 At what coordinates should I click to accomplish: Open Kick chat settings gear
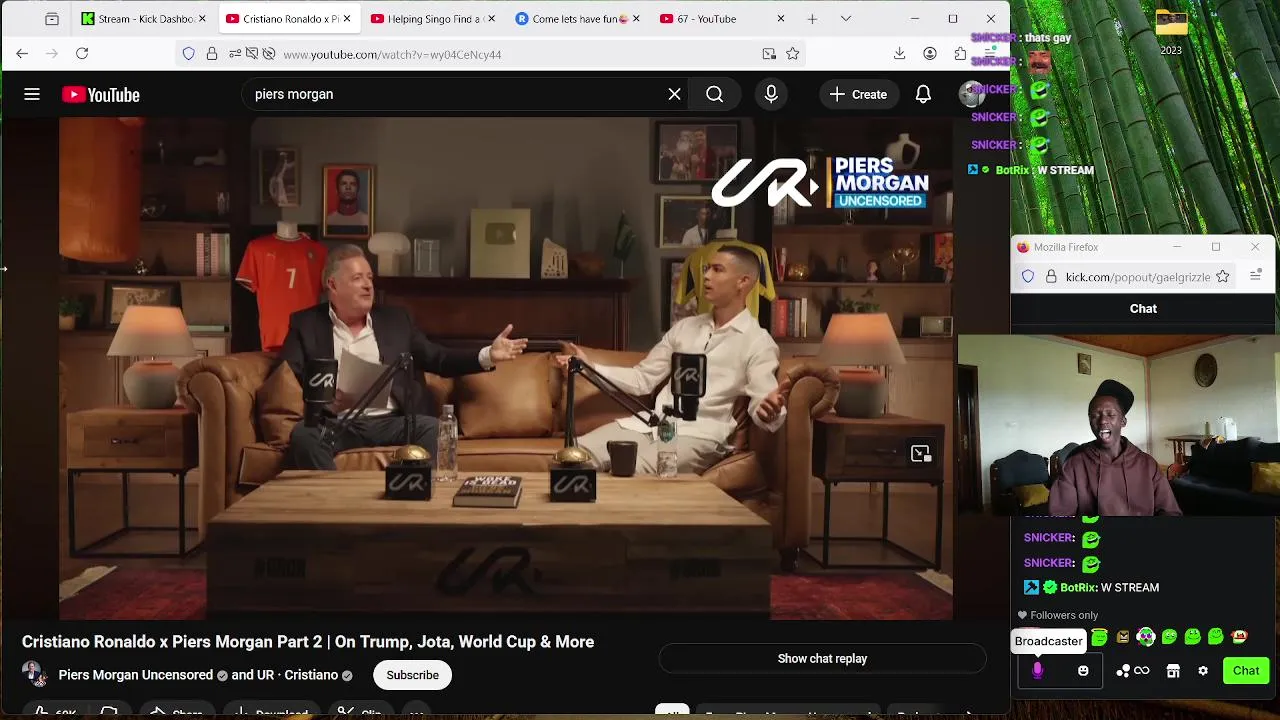click(x=1203, y=671)
